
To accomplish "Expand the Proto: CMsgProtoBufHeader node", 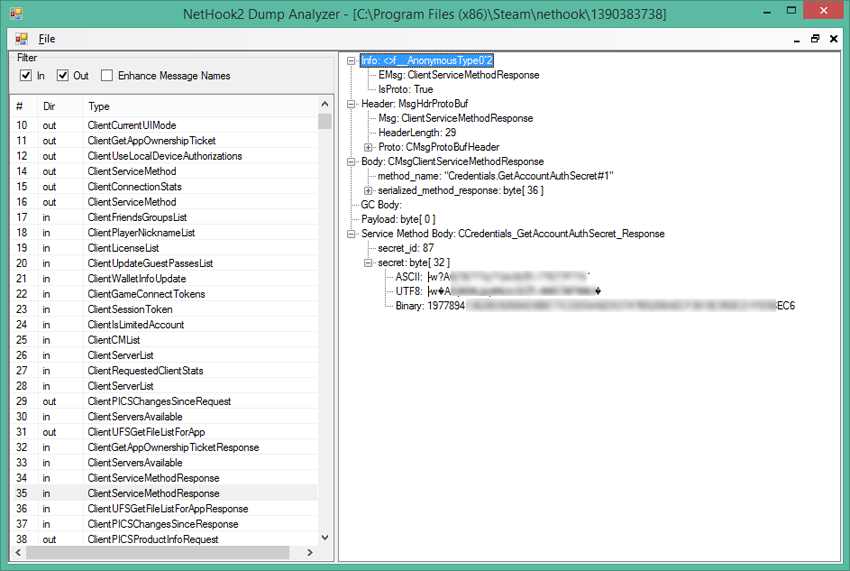I will pyautogui.click(x=368, y=147).
